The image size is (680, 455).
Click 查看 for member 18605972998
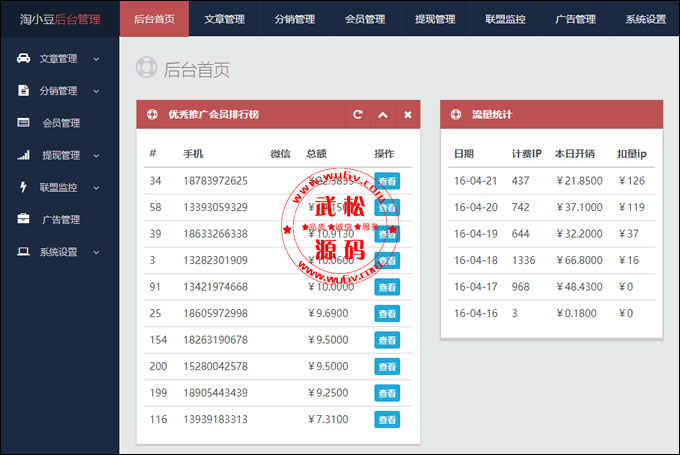tap(387, 314)
